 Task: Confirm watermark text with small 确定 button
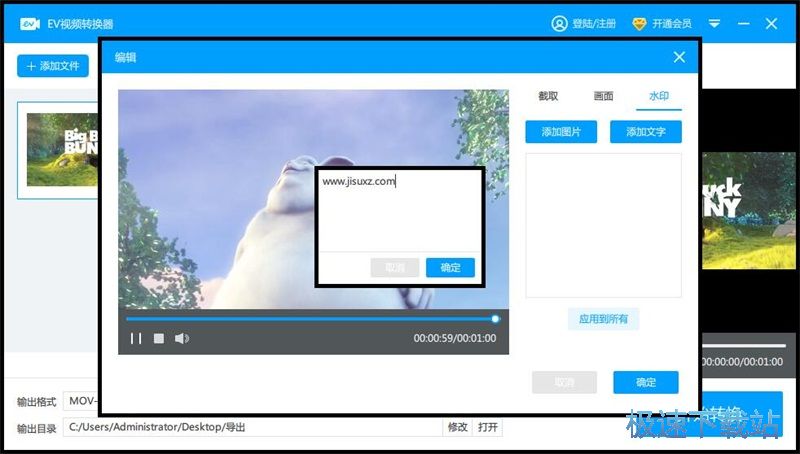click(451, 268)
